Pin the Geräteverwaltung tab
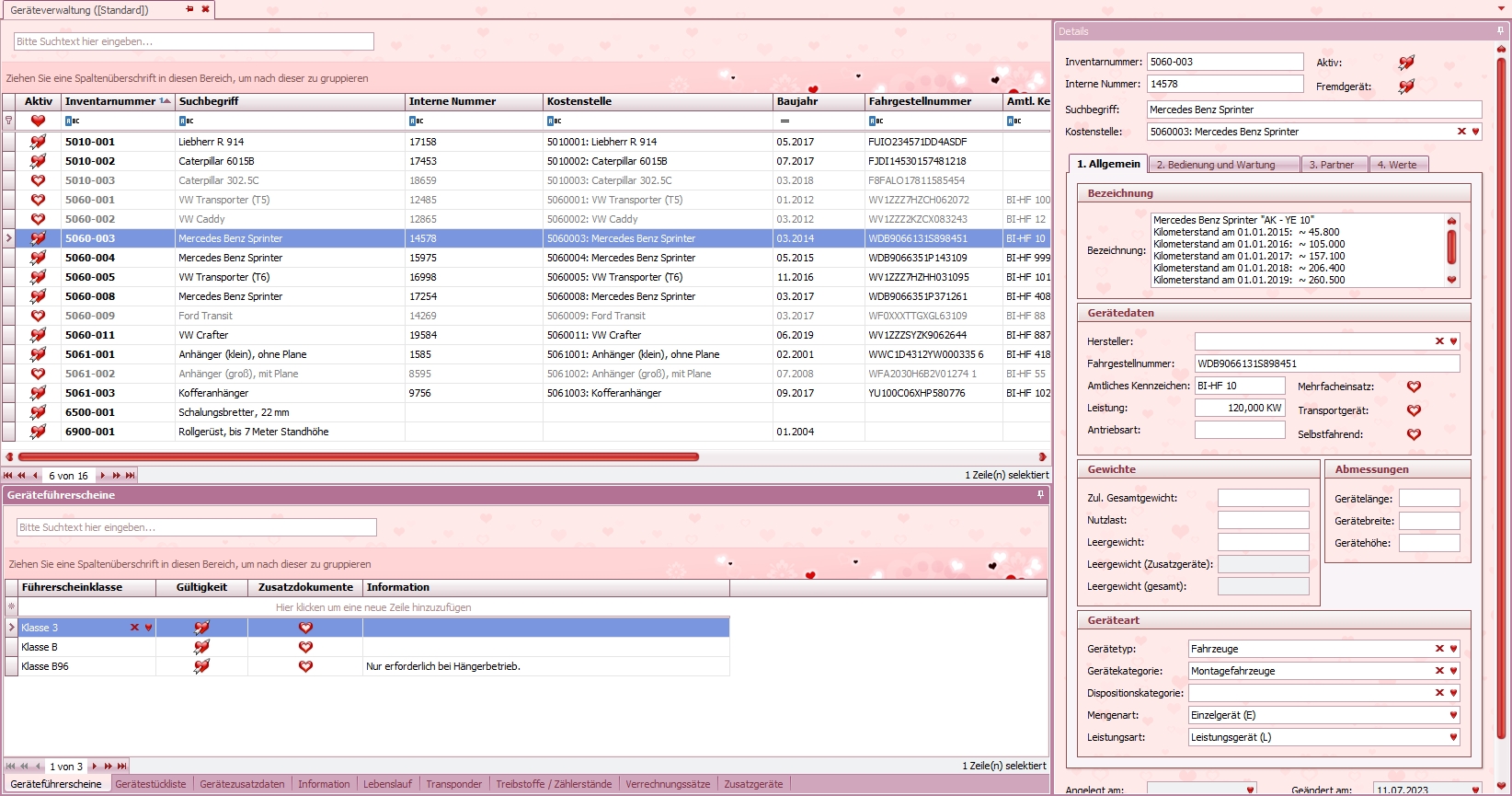The image size is (1512, 796). [x=189, y=9]
